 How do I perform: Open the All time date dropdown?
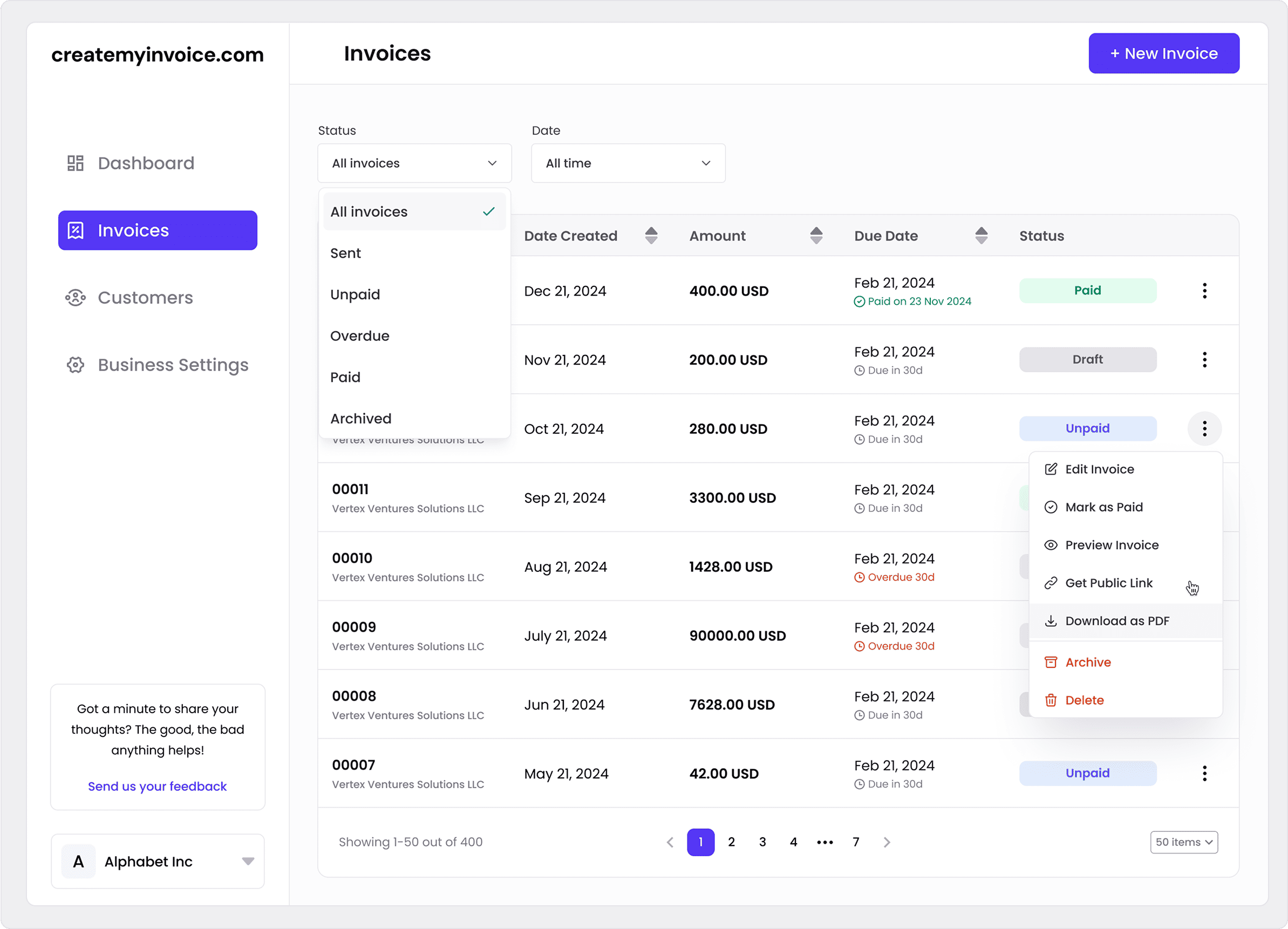628,163
